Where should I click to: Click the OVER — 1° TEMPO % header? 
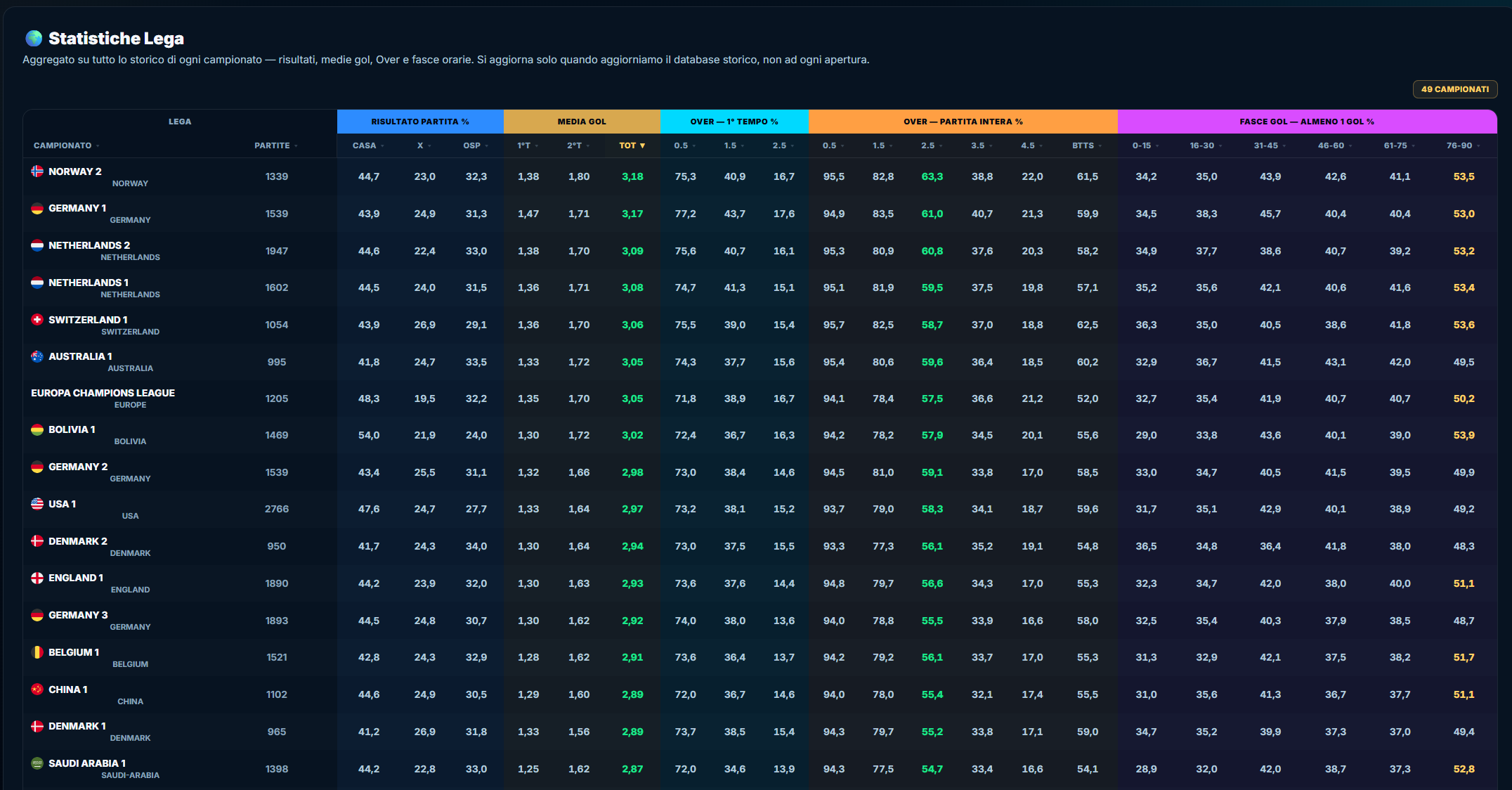pos(734,122)
